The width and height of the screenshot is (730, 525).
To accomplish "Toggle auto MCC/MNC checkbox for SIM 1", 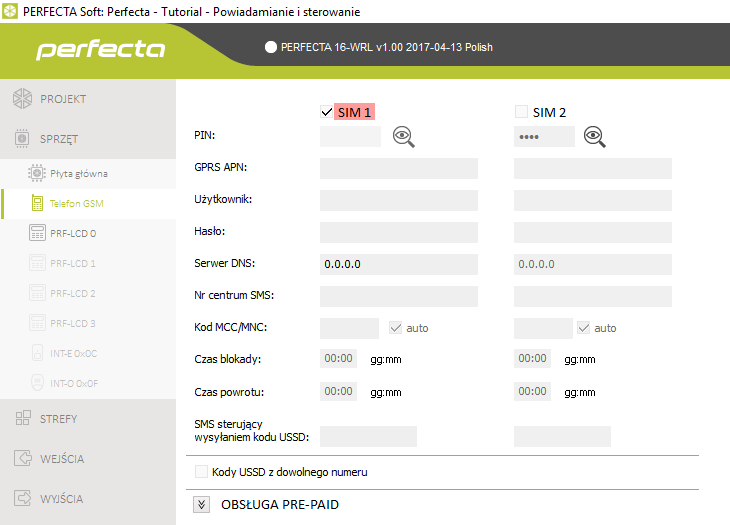I will pos(395,327).
